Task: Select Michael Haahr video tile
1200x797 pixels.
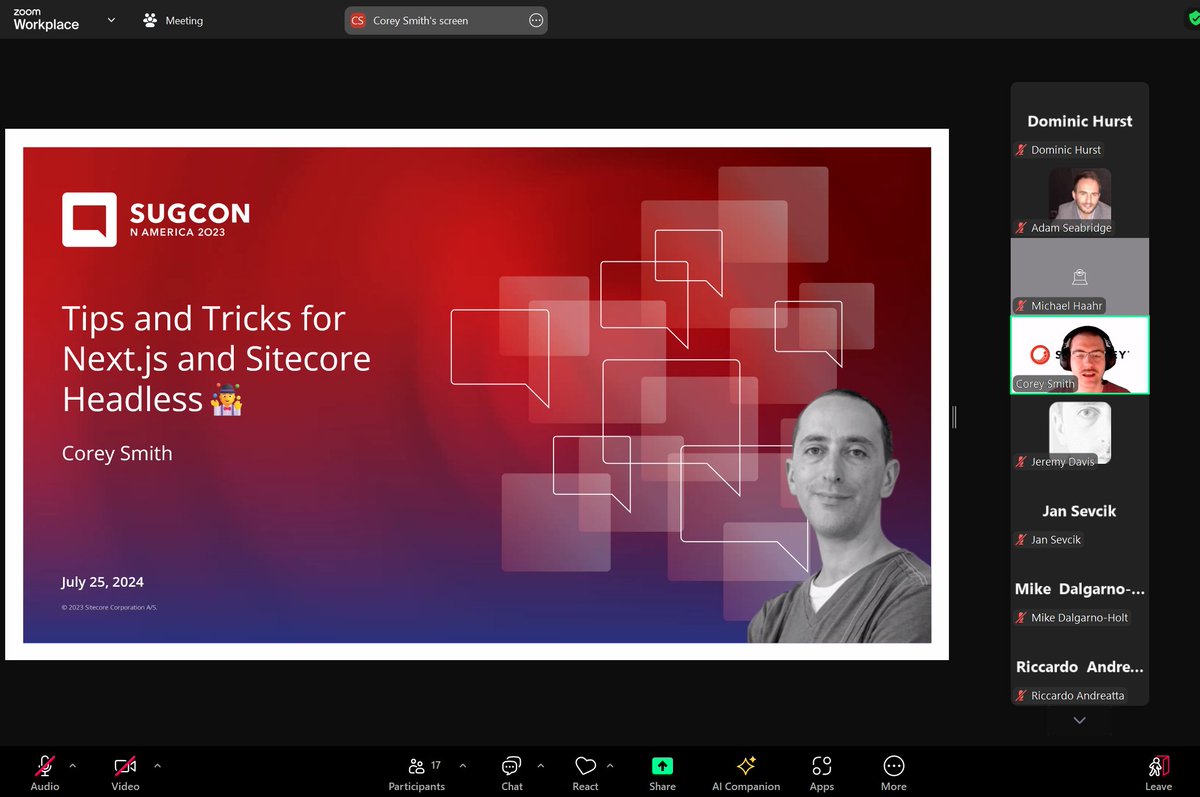Action: point(1080,277)
